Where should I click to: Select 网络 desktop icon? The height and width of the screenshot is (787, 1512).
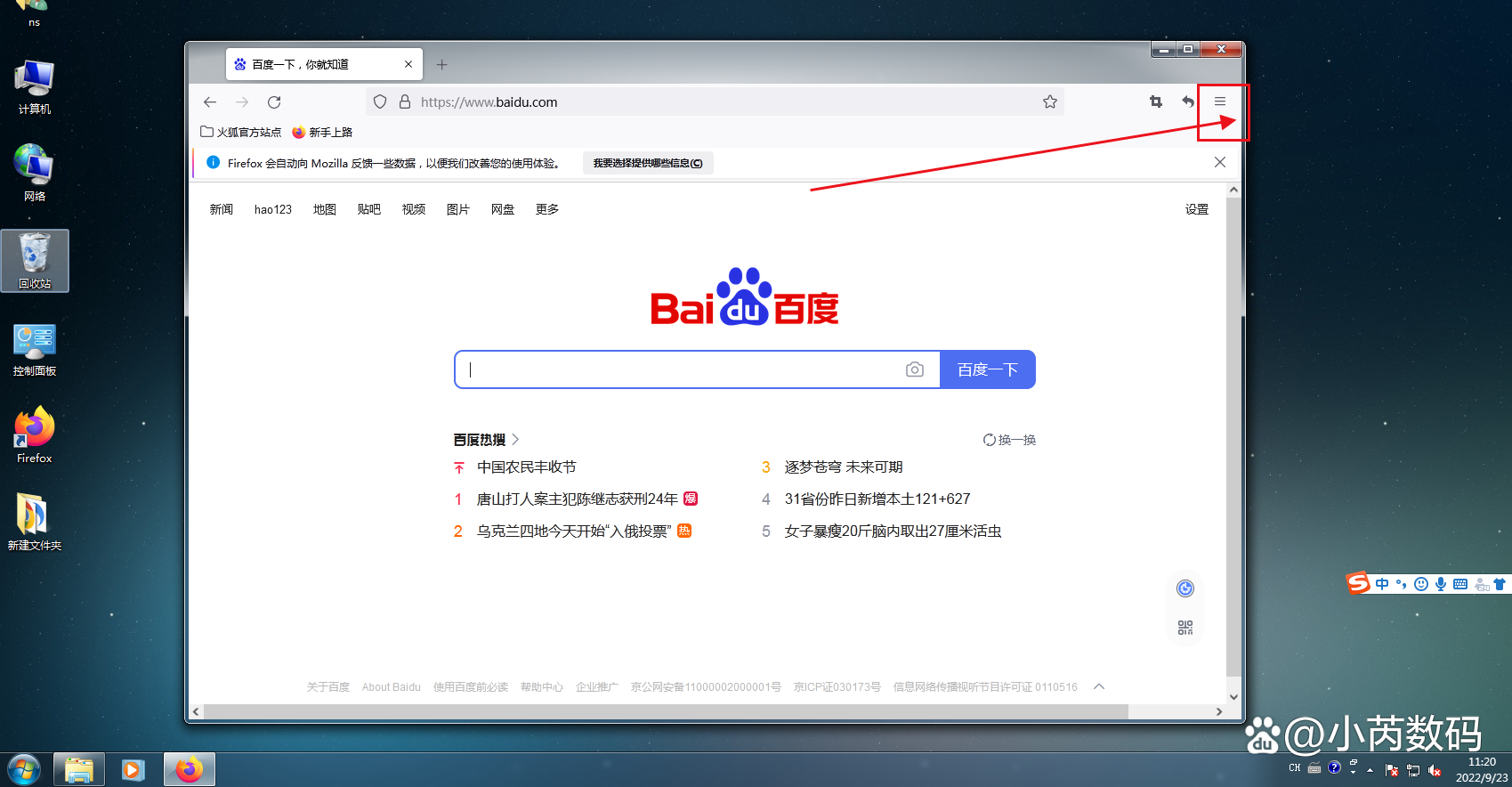click(x=35, y=173)
